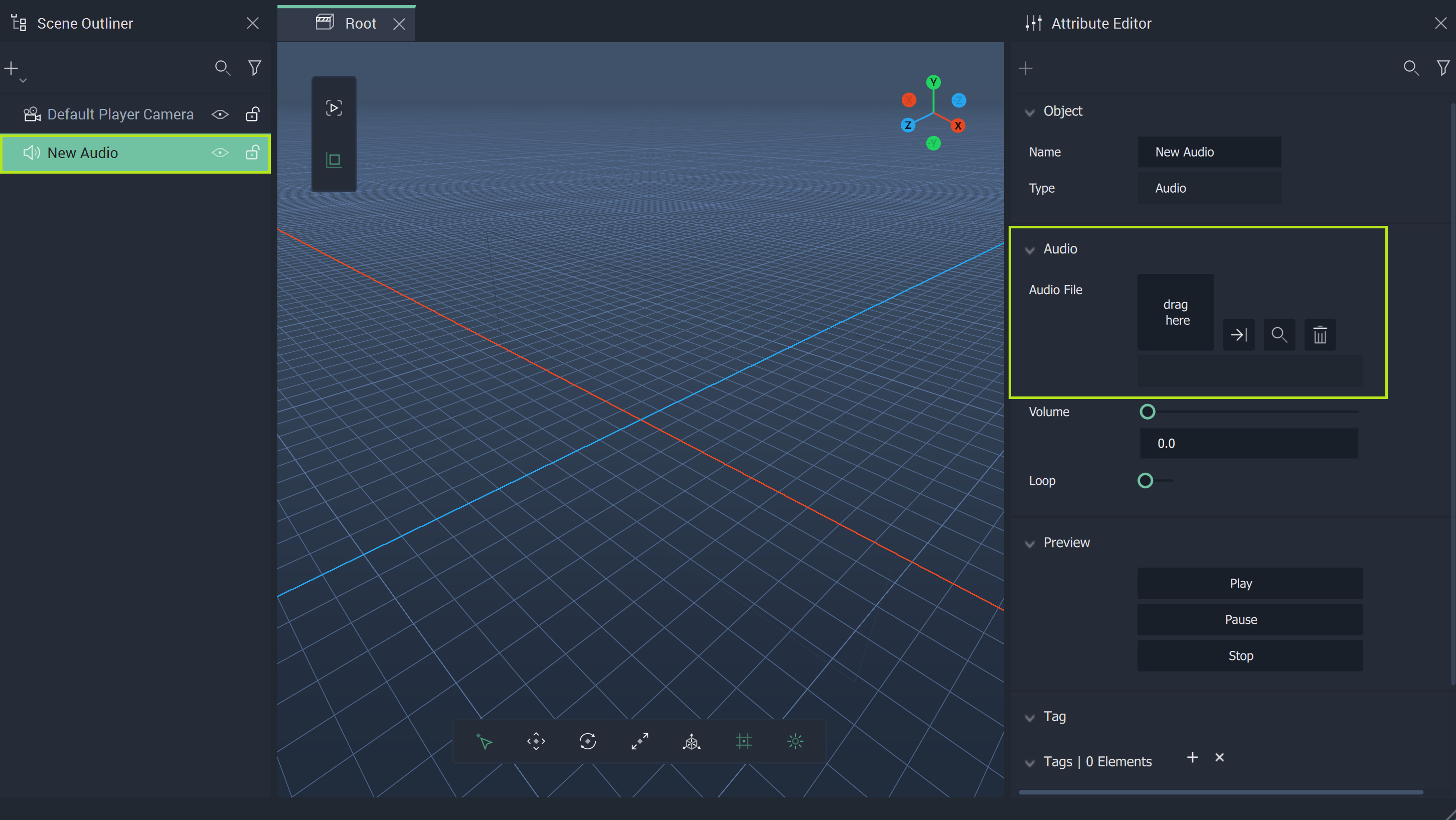Screen dimensions: 1456x820
Task: Select Default Player Camera in the outliner
Action: 120,115
